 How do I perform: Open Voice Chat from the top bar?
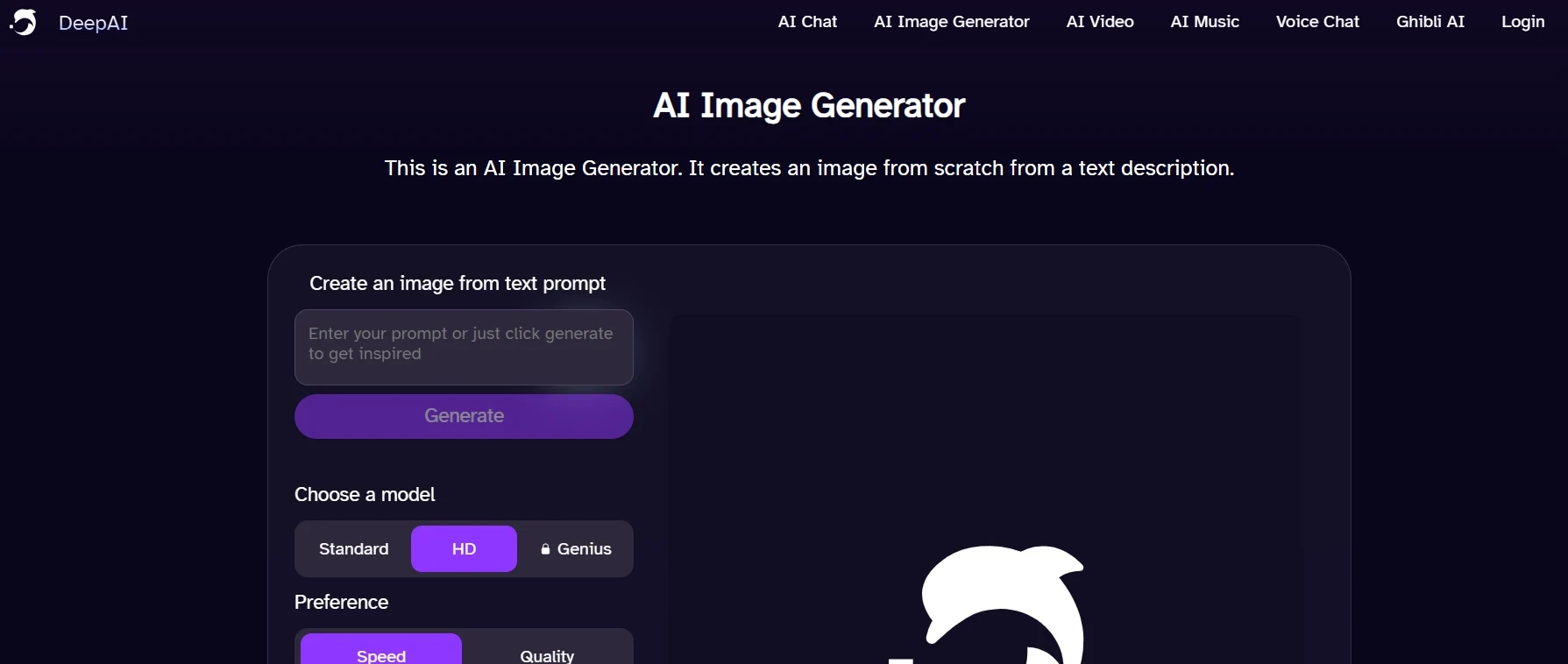point(1317,22)
